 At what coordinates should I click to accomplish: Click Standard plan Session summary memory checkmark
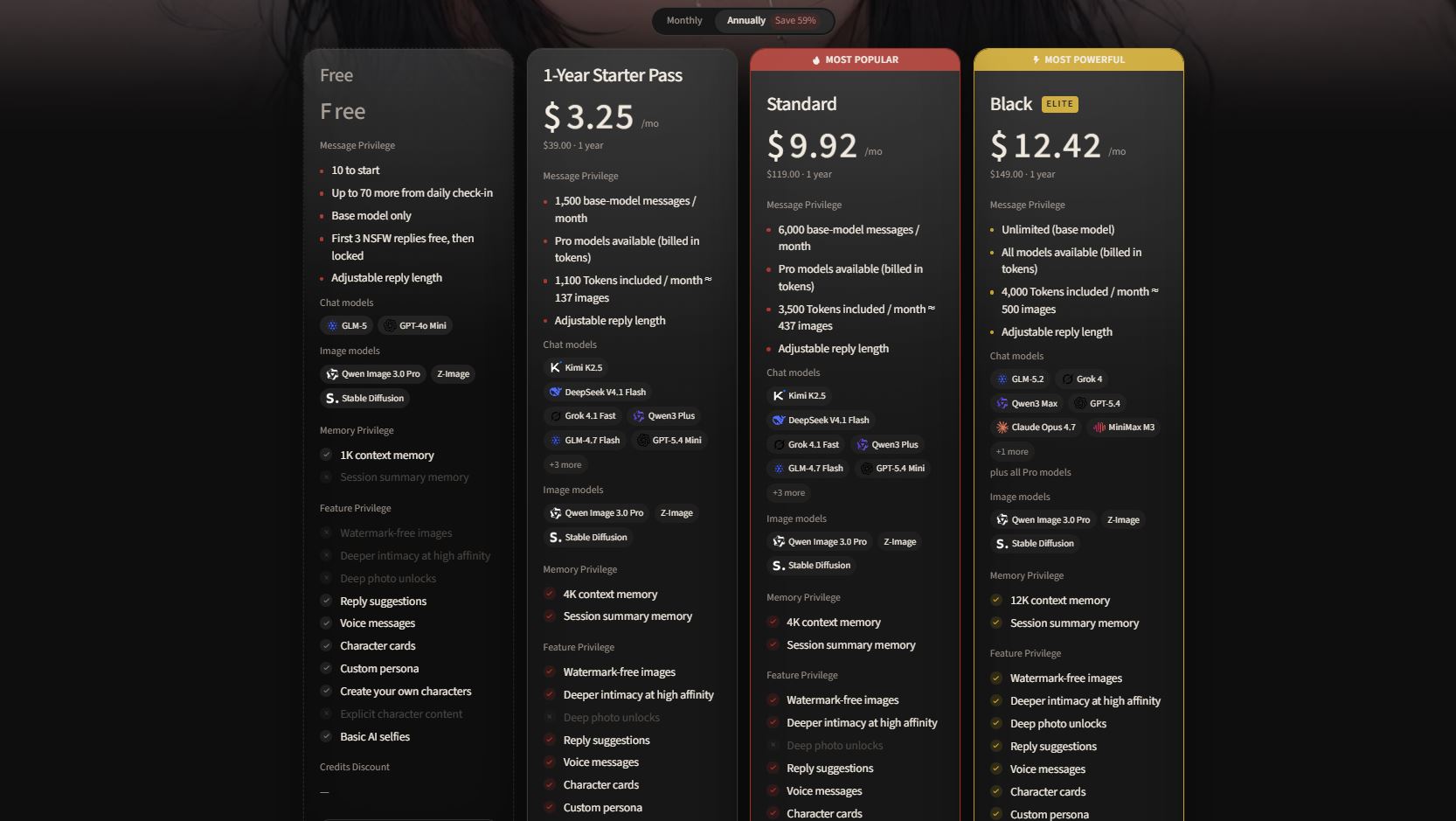(773, 644)
